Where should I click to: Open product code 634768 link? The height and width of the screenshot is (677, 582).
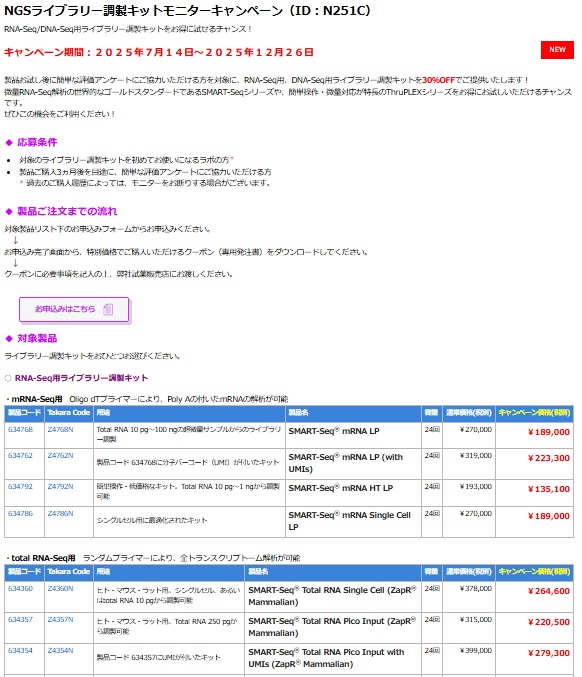pos(20,429)
